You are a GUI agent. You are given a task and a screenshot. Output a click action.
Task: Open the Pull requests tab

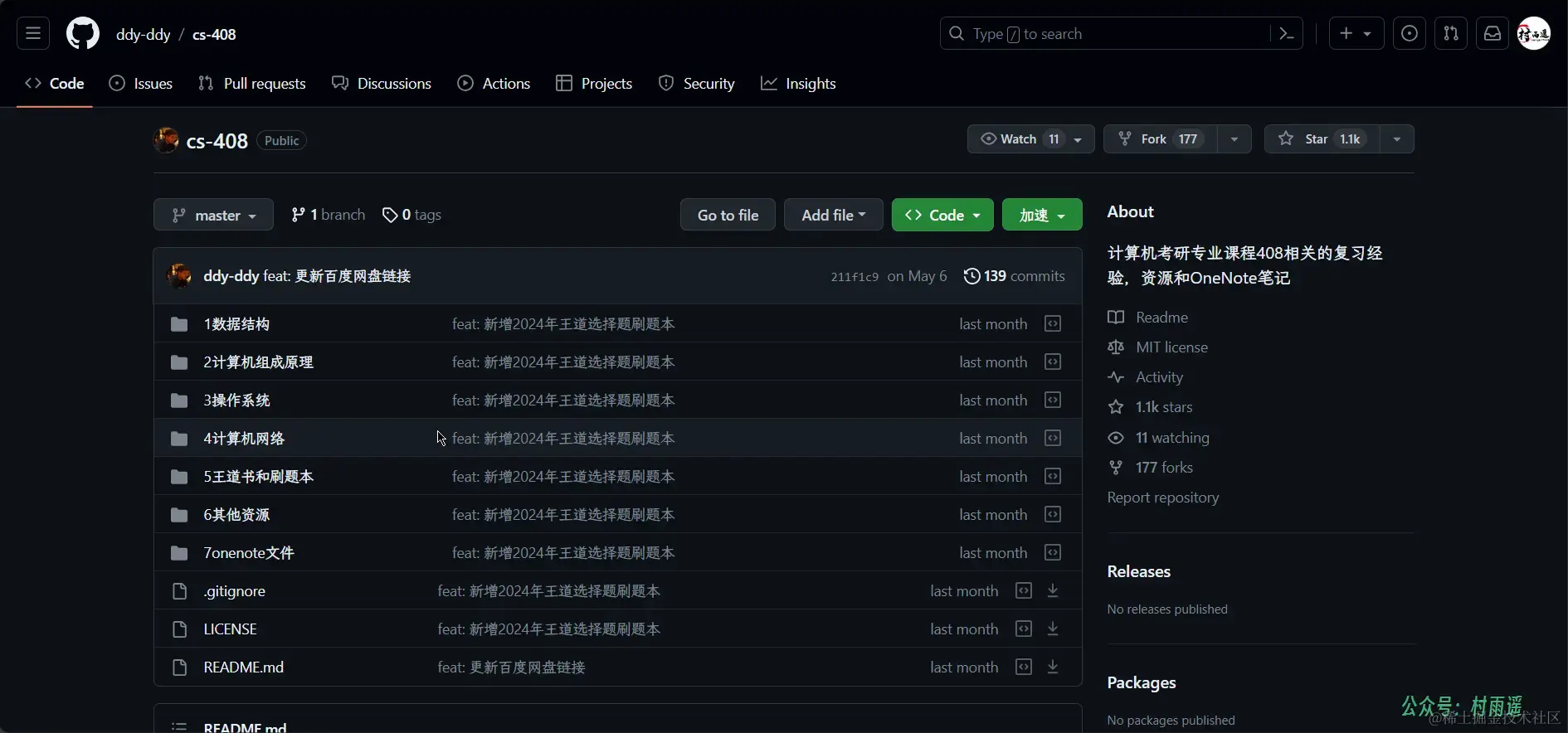(252, 84)
